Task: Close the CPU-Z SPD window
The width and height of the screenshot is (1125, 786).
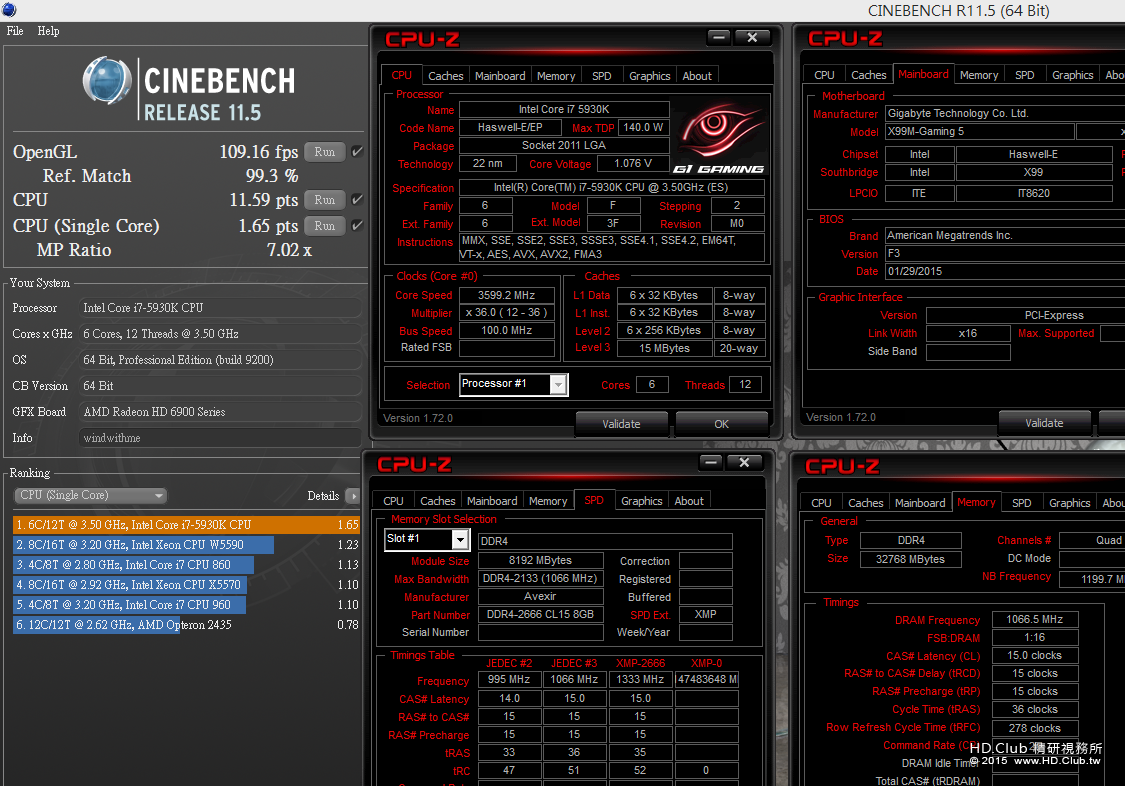Action: (x=744, y=463)
